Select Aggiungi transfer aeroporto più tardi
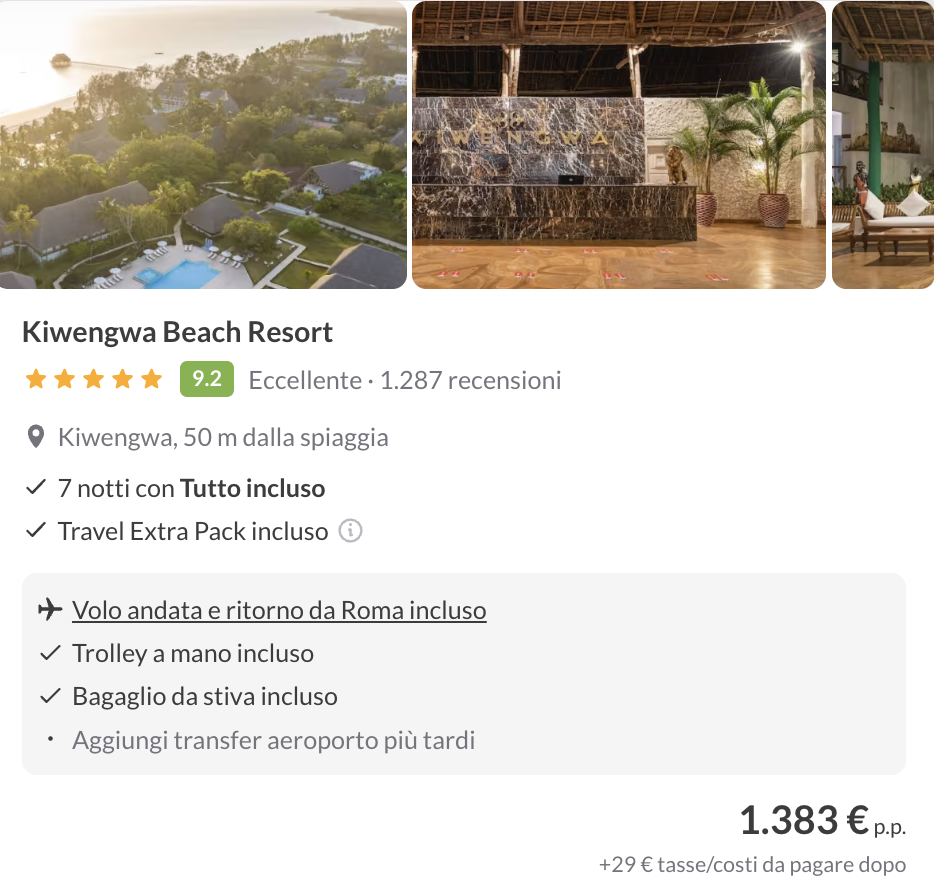 coord(273,741)
